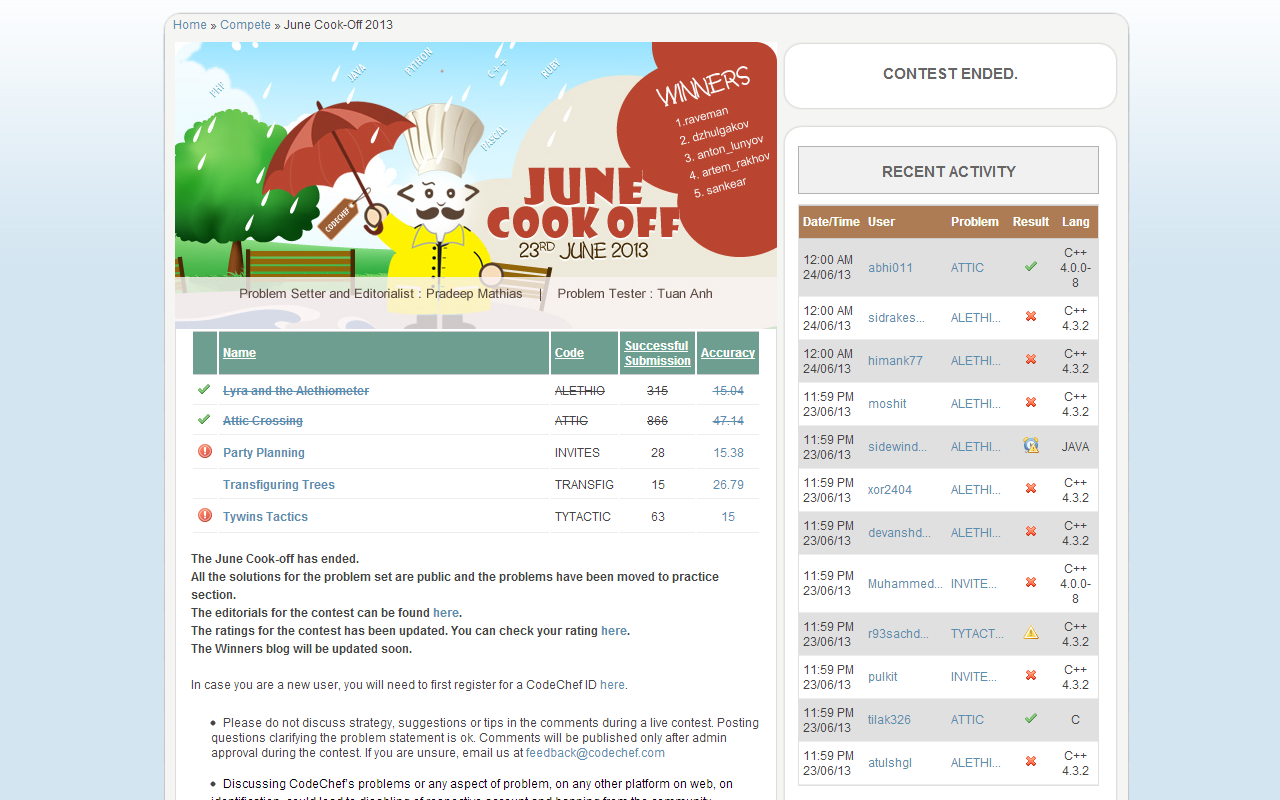Open the Lyra and the Alethiometer problem
The height and width of the screenshot is (800, 1280).
[296, 391]
